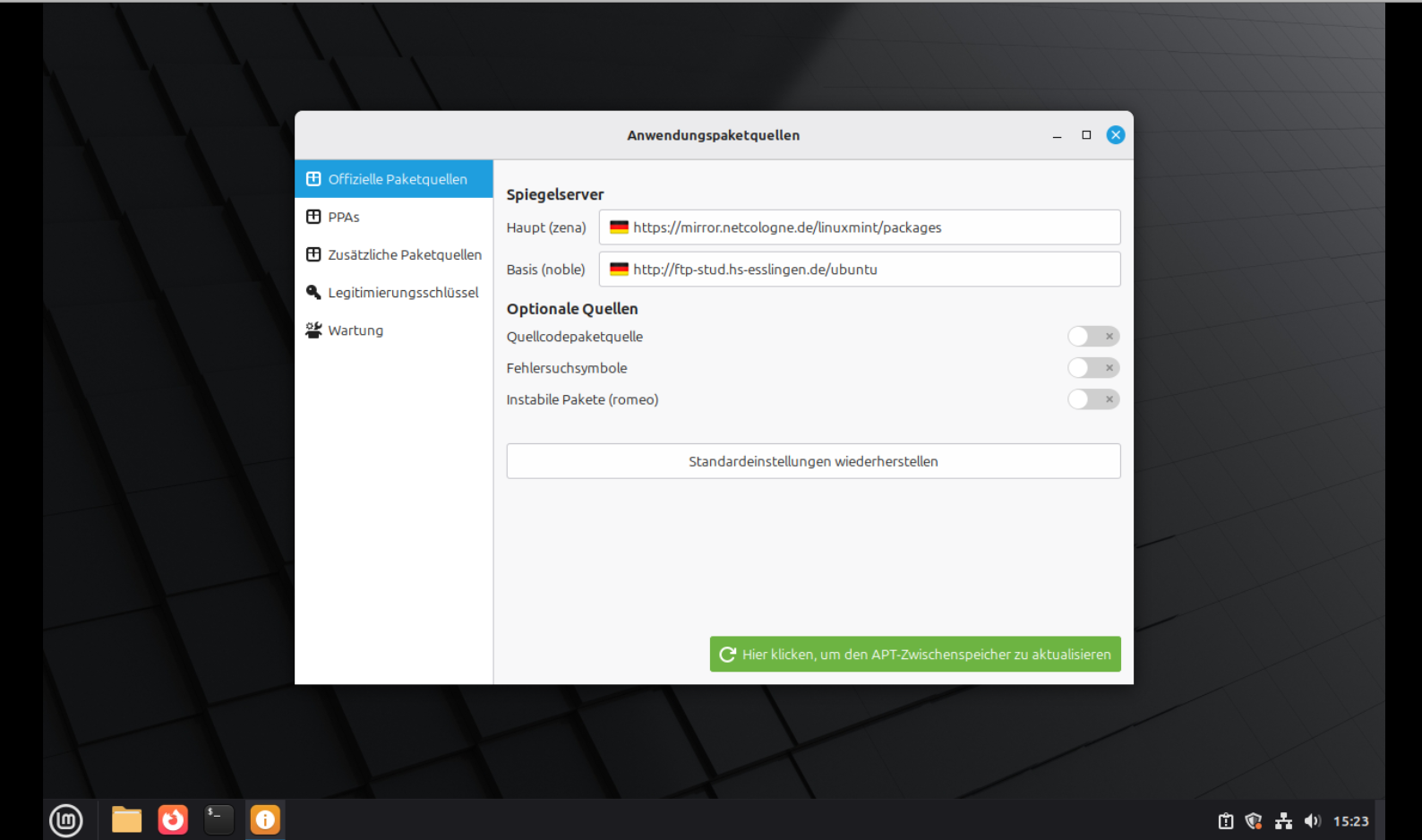
Task: Open the terminal from the panel
Action: pyautogui.click(x=218, y=820)
